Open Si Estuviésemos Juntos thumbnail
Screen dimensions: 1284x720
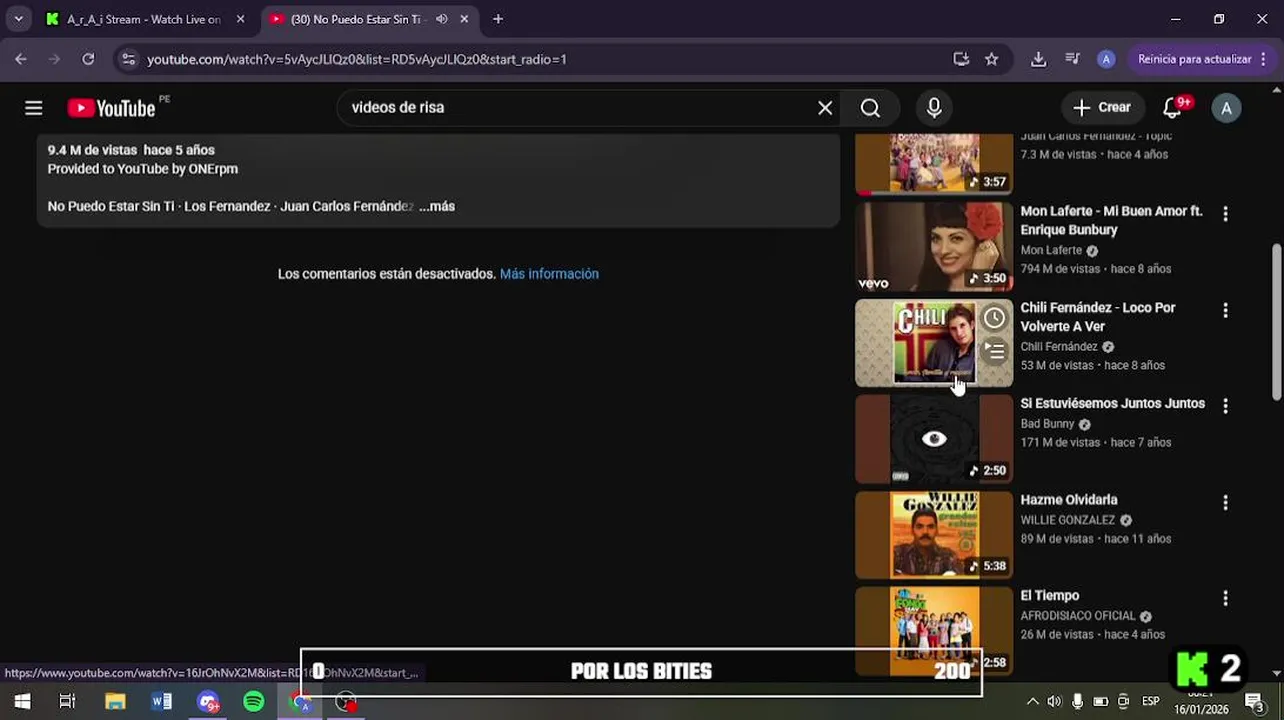(934, 439)
